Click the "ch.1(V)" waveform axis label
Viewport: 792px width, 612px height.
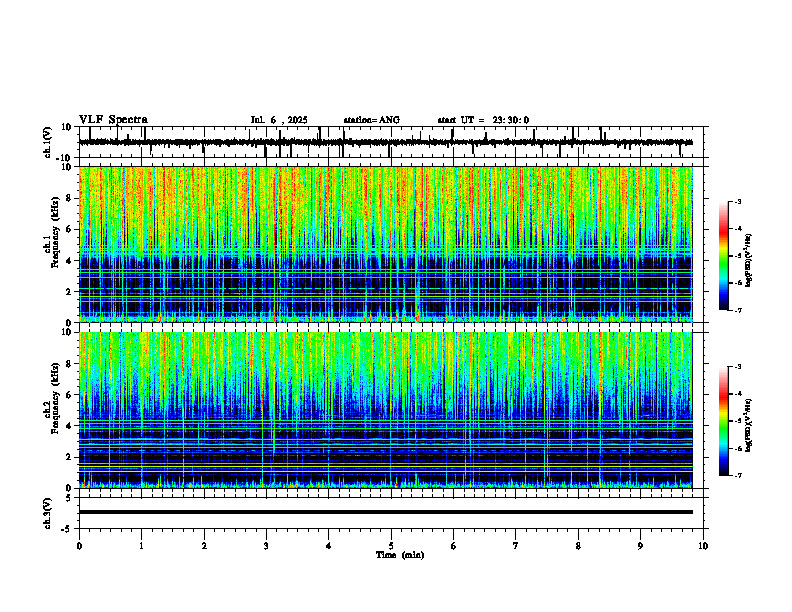pos(47,142)
